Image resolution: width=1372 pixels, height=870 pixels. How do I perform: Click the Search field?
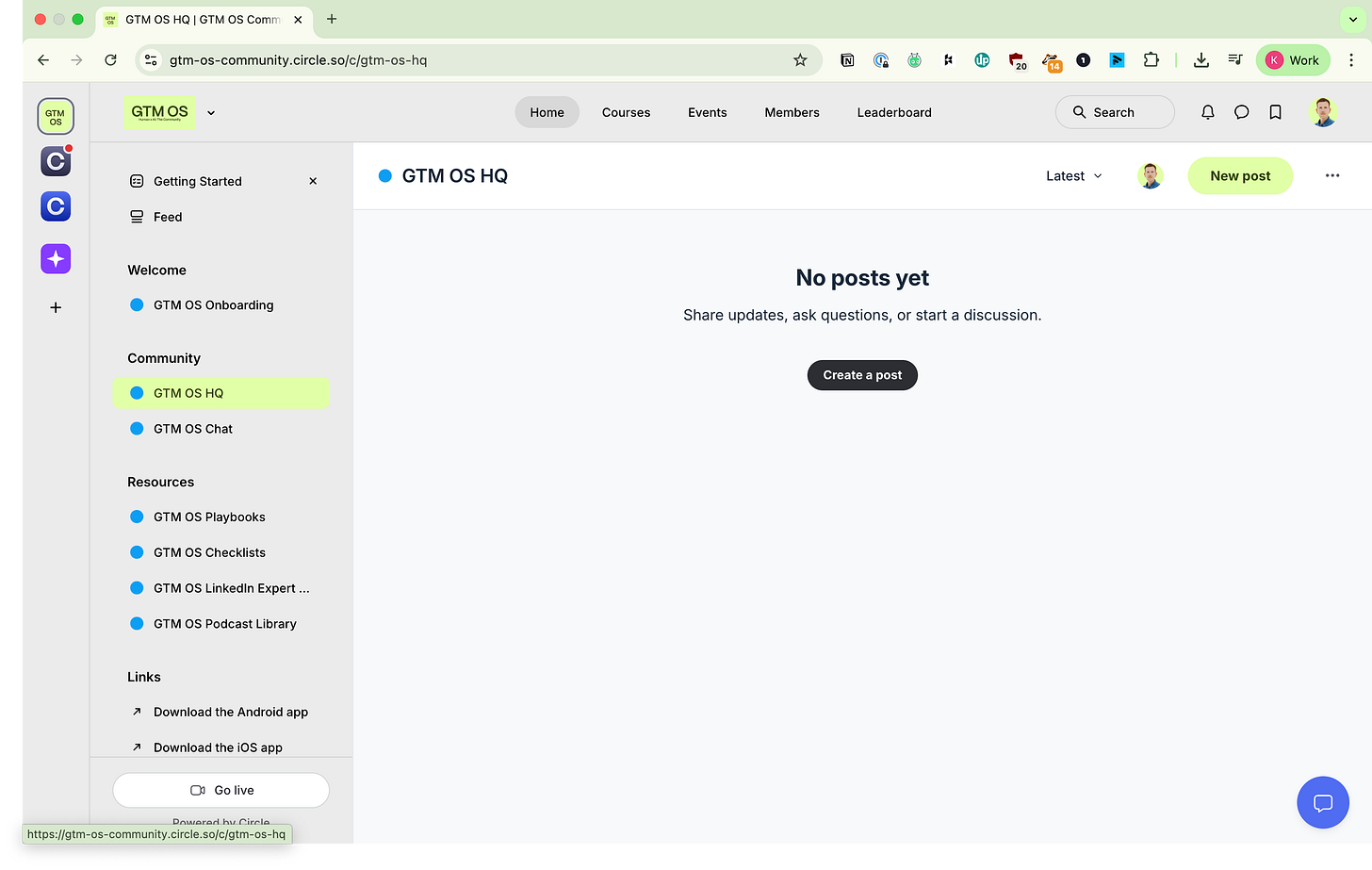[1115, 112]
